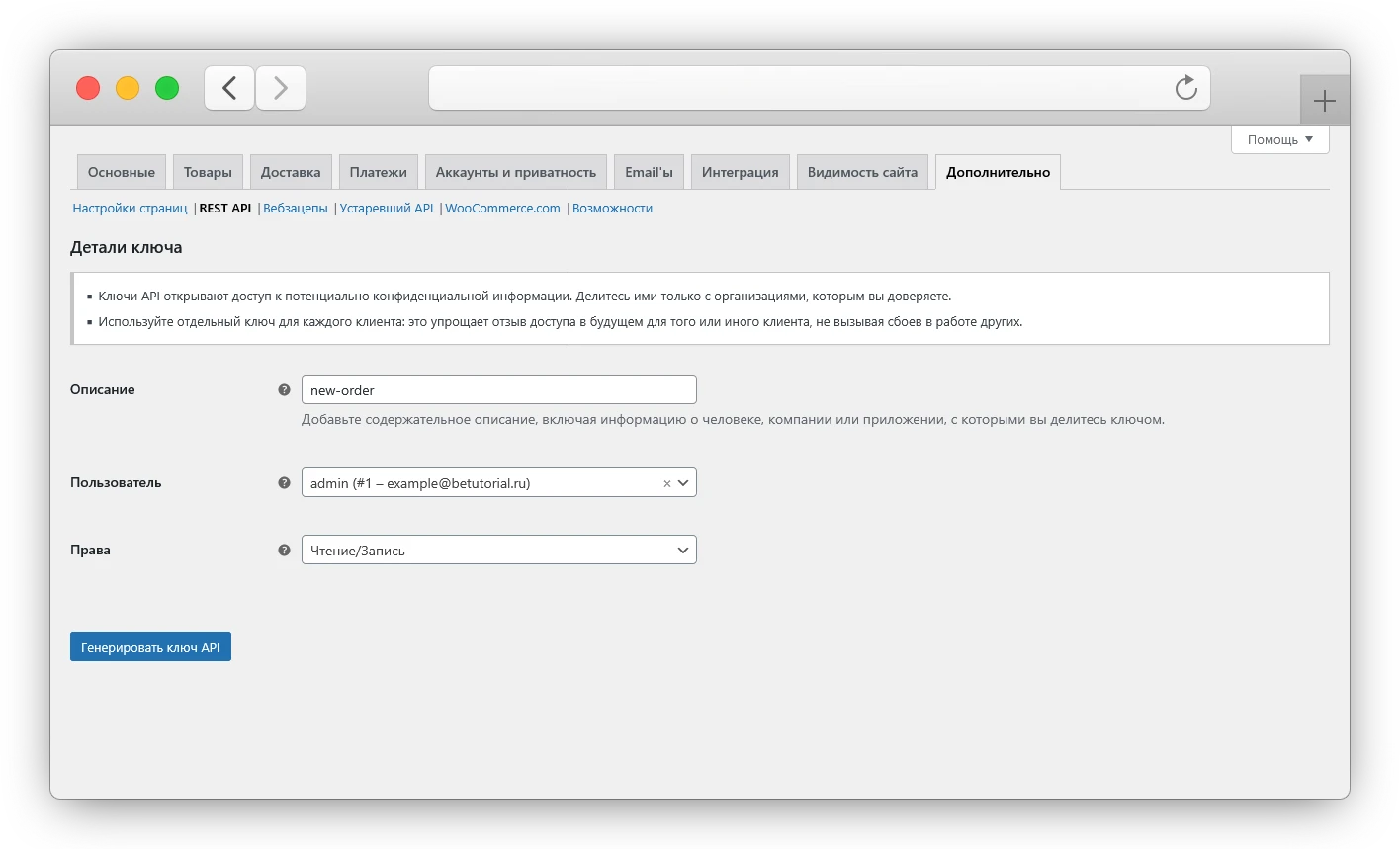1400x849 pixels.
Task: Click the help icon next to Права
Action: click(284, 550)
